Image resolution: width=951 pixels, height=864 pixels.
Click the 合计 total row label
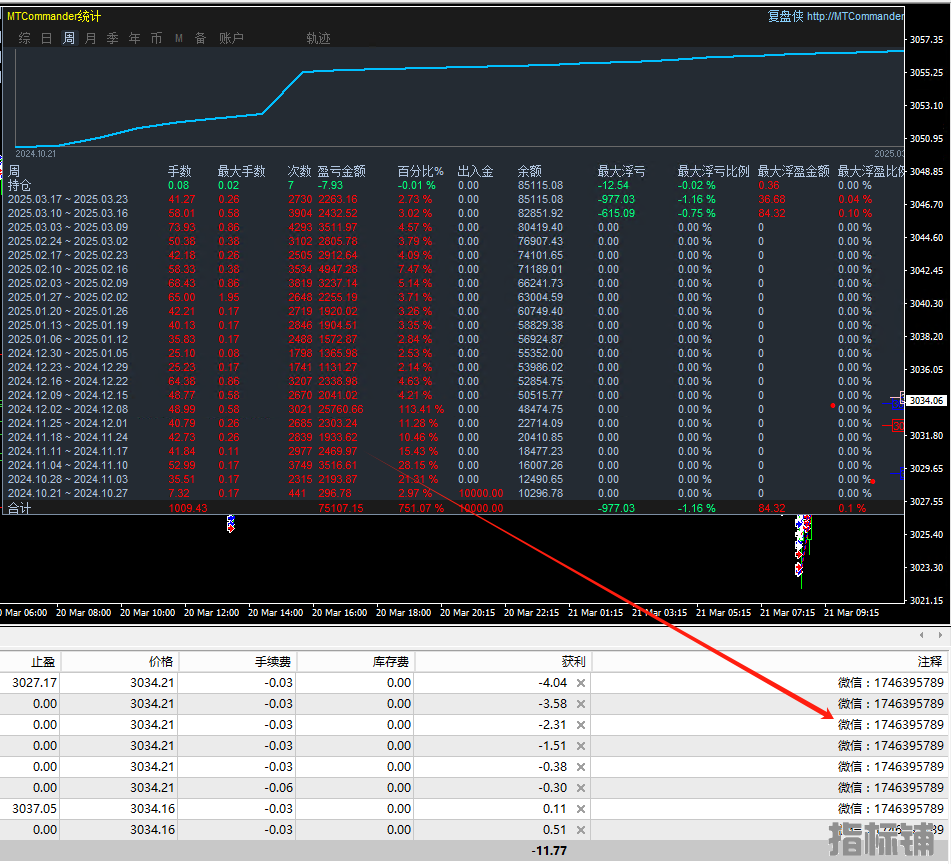point(19,508)
